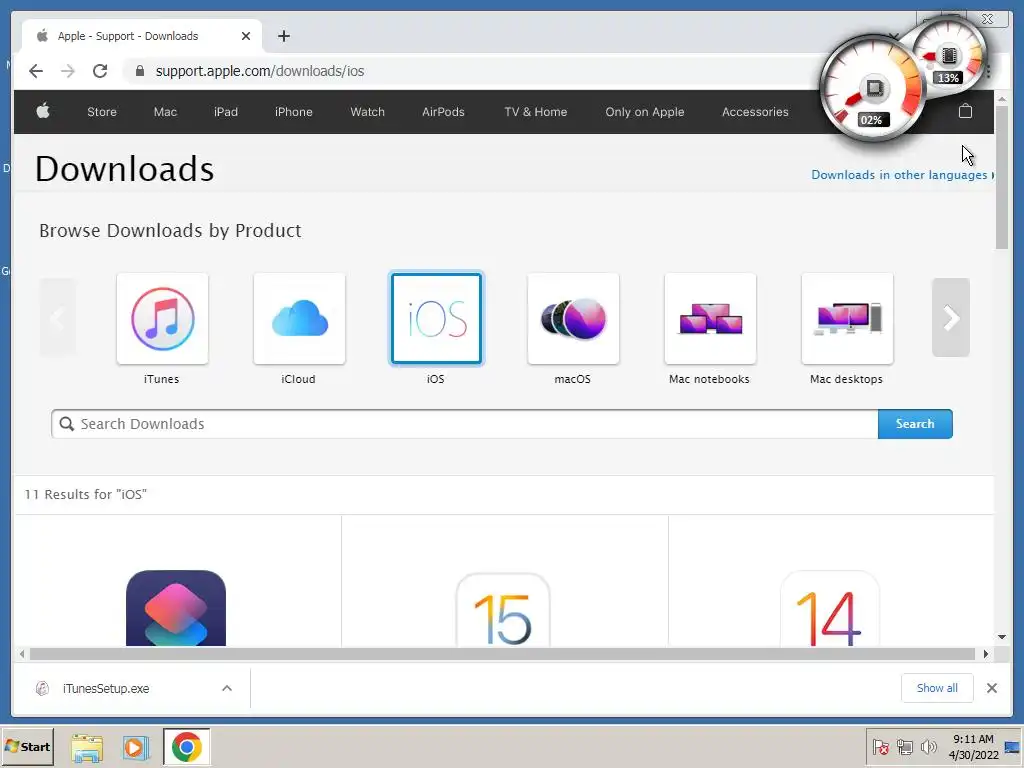Open media player from taskbar
Screen dimensions: 1024x768
coord(136,748)
